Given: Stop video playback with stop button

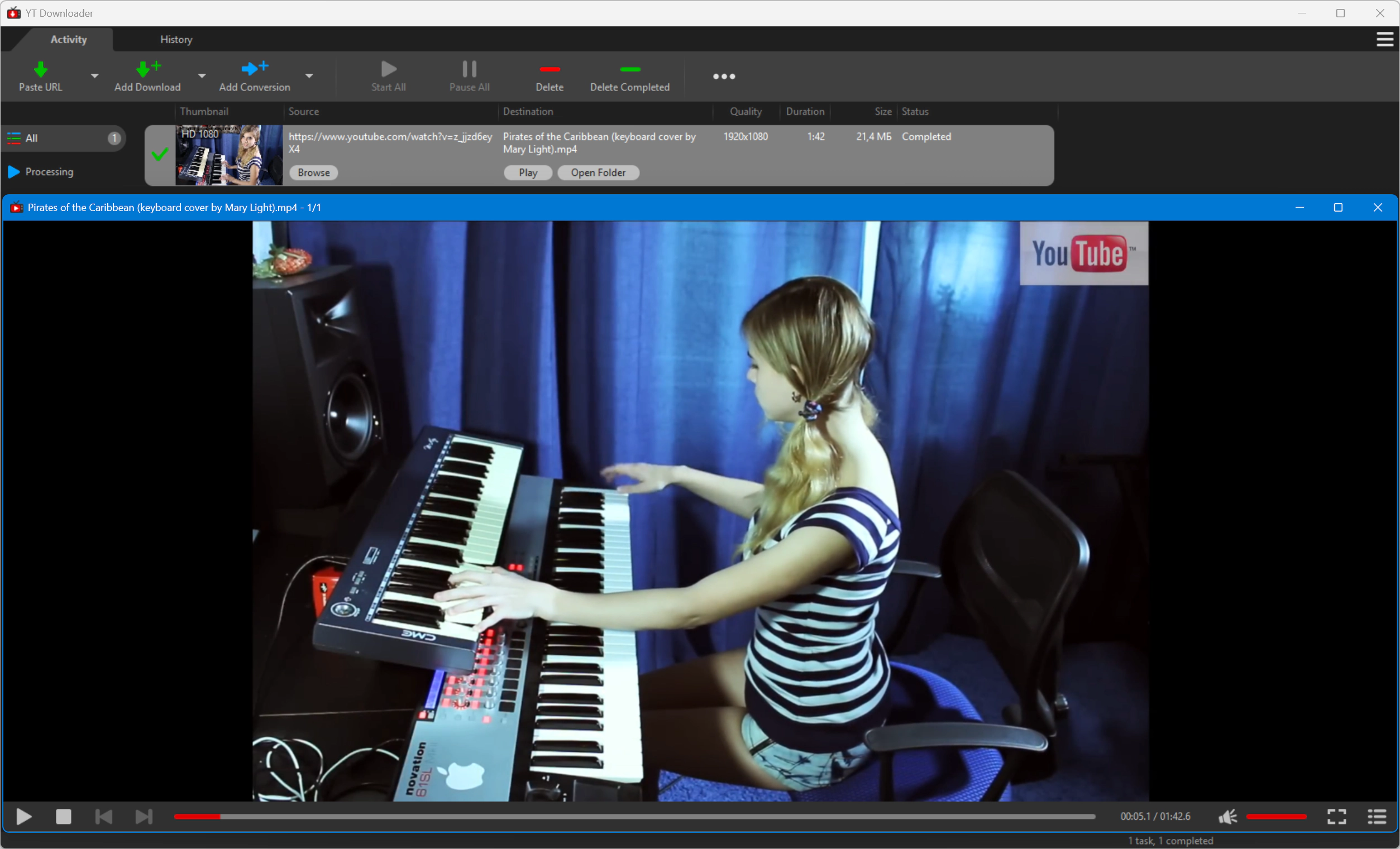Looking at the screenshot, I should [64, 816].
